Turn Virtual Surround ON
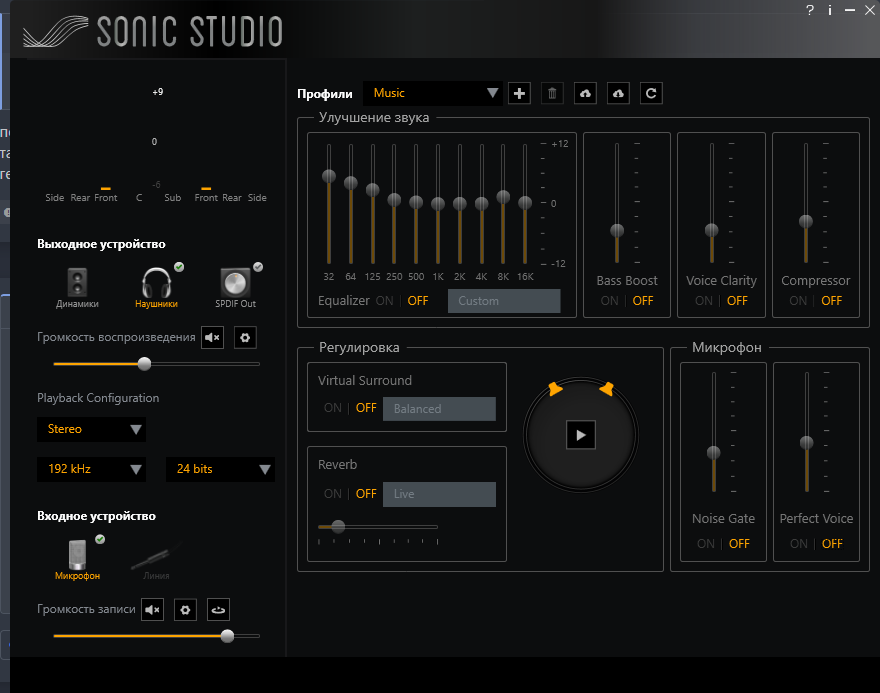Viewport: 880px width, 693px height. pos(333,408)
